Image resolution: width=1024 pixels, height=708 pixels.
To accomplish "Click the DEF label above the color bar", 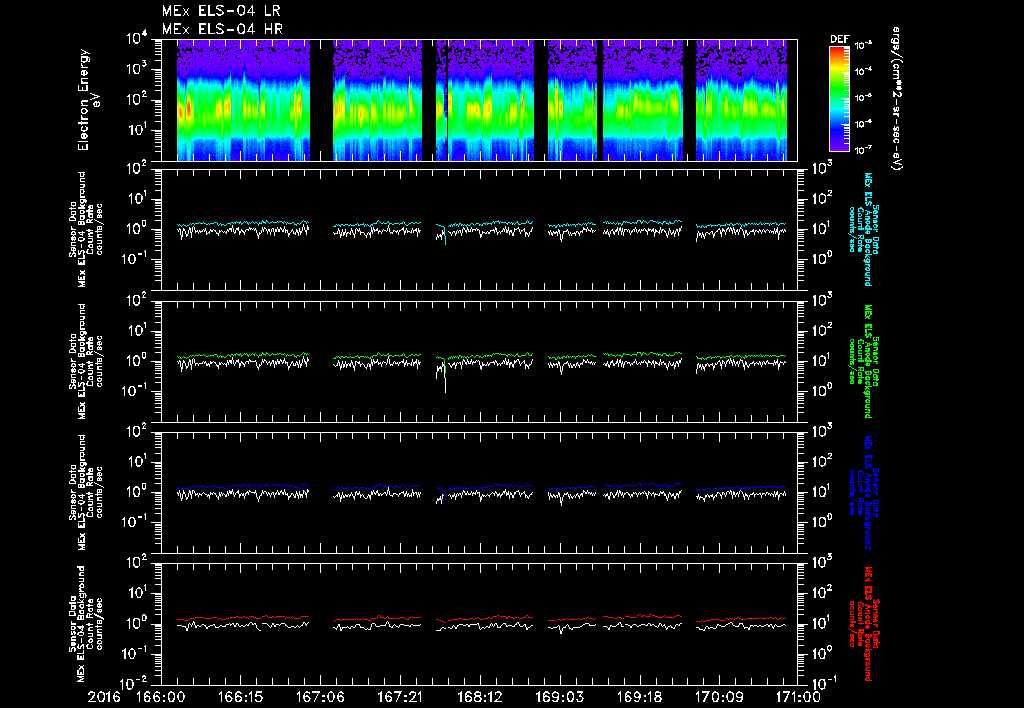I will (839, 39).
